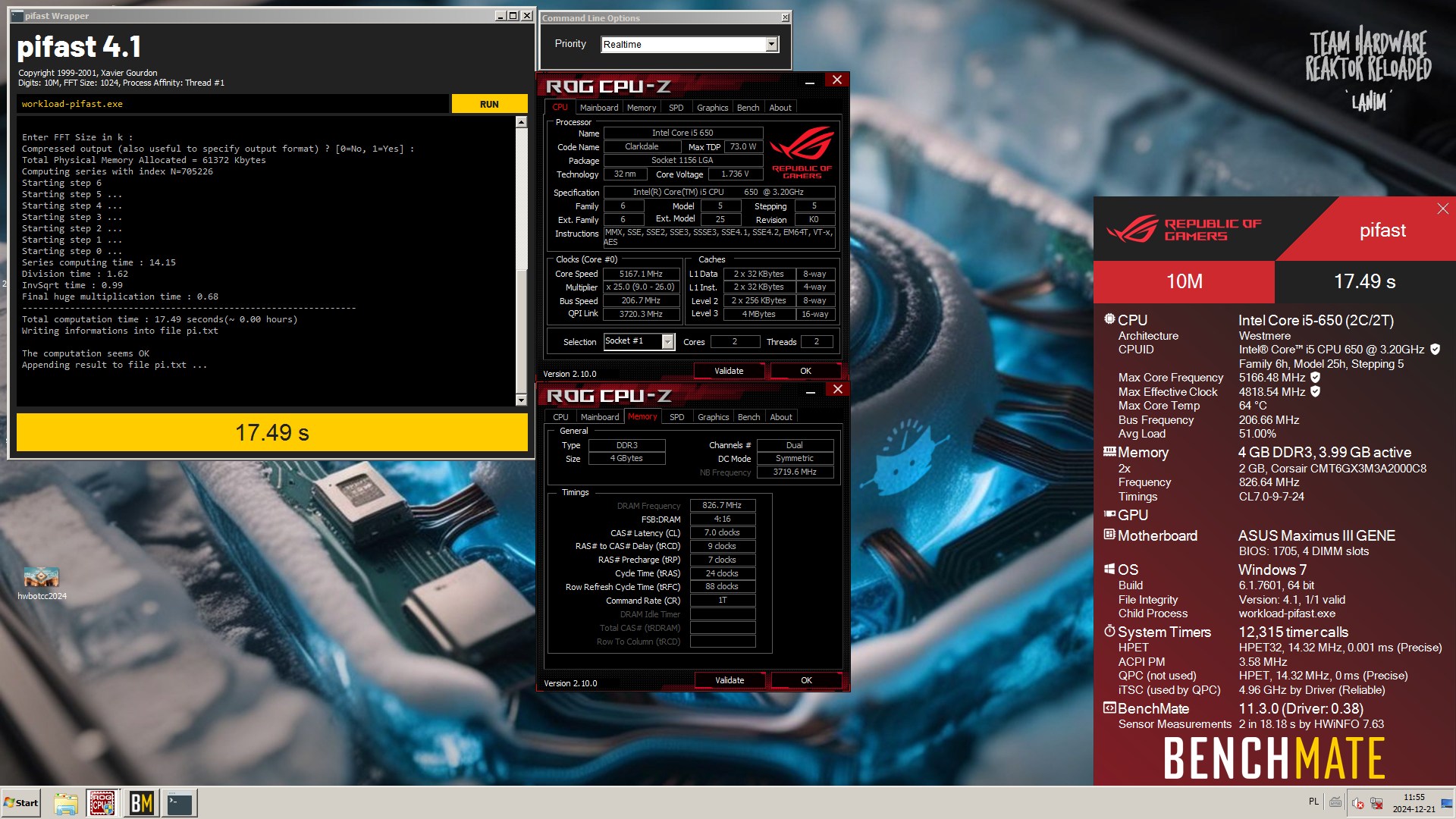Screen dimensions: 1456x819
Task: Click the disconnected network tray icon
Action: [x=1376, y=803]
